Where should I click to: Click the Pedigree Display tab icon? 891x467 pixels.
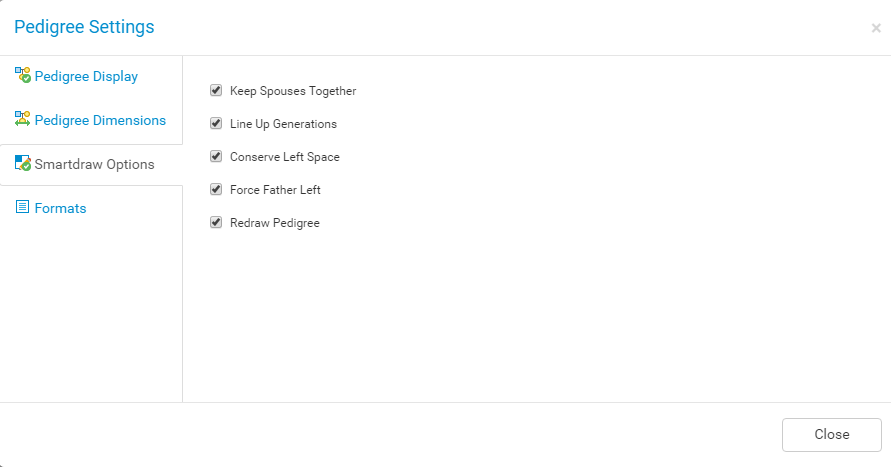[23, 75]
